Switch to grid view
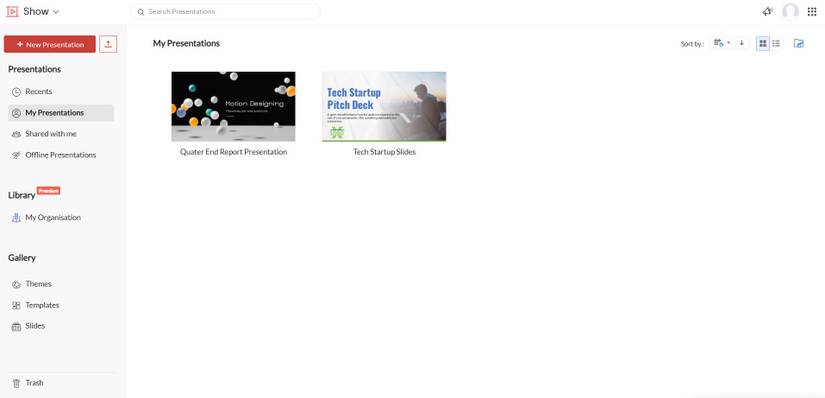The height and width of the screenshot is (398, 825). (763, 44)
